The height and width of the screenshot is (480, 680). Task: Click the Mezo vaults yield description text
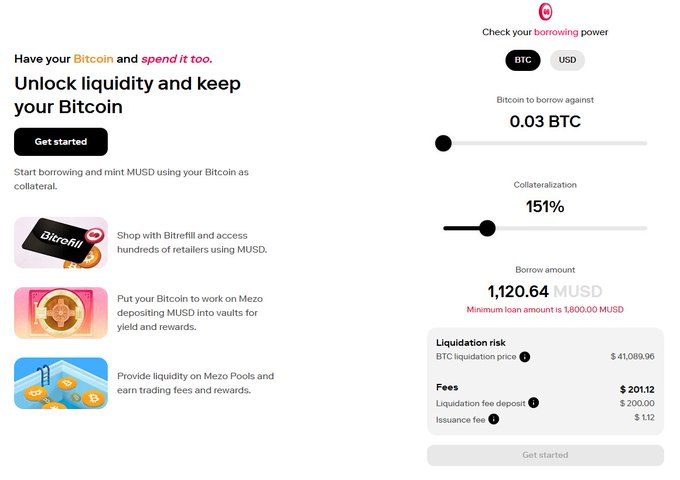(194, 313)
